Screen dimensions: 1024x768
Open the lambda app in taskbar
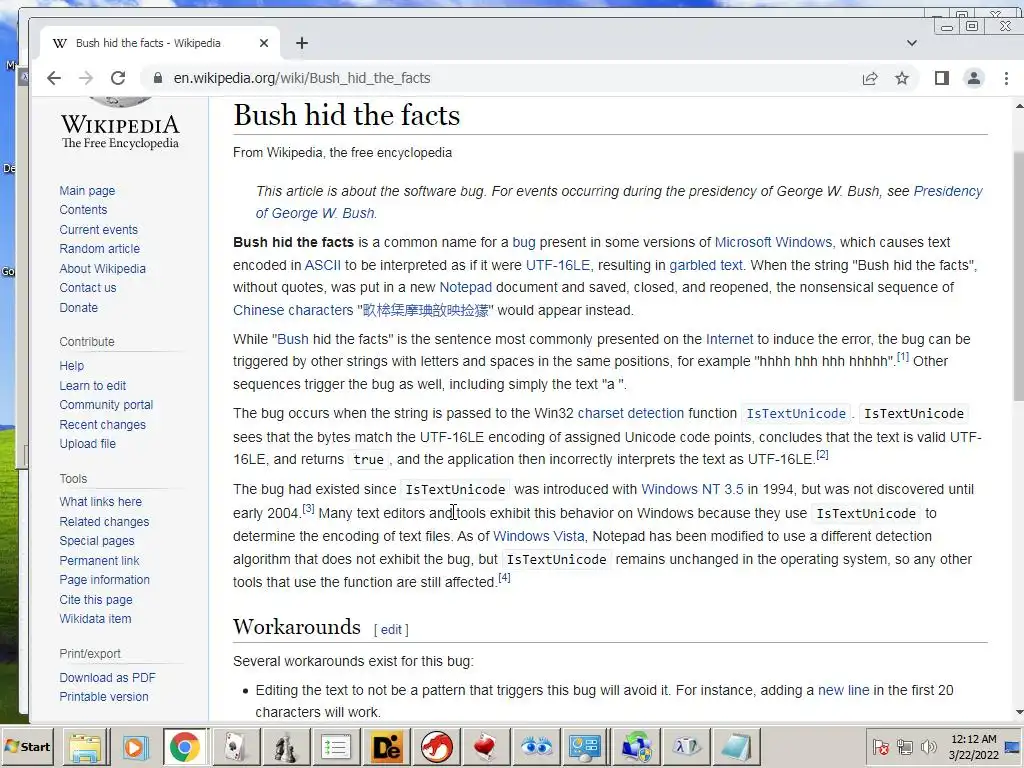(686, 747)
